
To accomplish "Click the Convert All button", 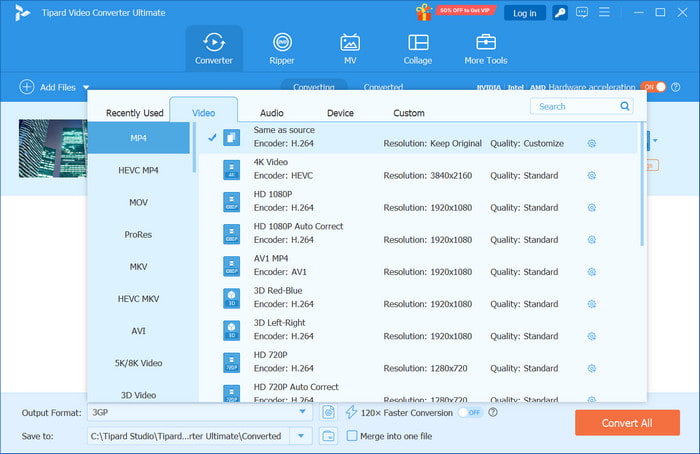I will tap(627, 423).
